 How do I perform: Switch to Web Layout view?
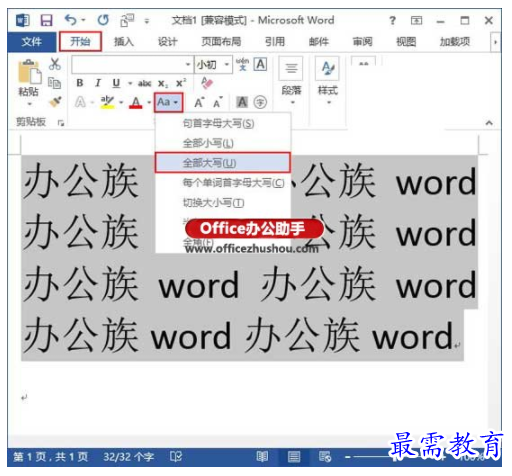coord(324,456)
